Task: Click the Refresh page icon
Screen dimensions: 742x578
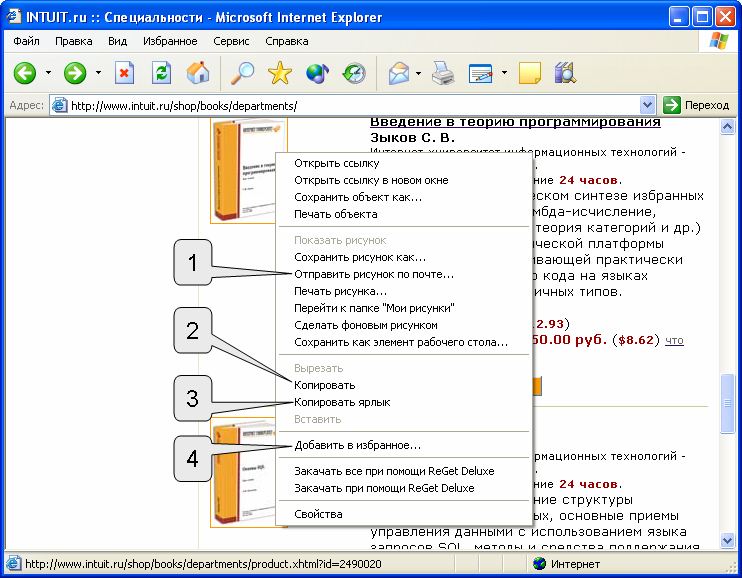Action: pos(161,73)
